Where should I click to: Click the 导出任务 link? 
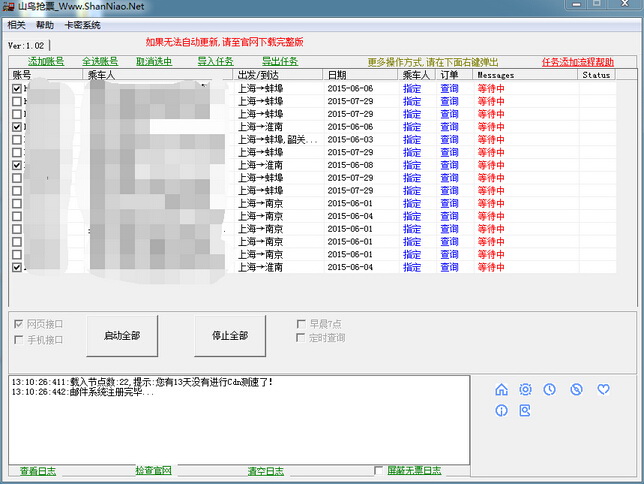pos(280,62)
